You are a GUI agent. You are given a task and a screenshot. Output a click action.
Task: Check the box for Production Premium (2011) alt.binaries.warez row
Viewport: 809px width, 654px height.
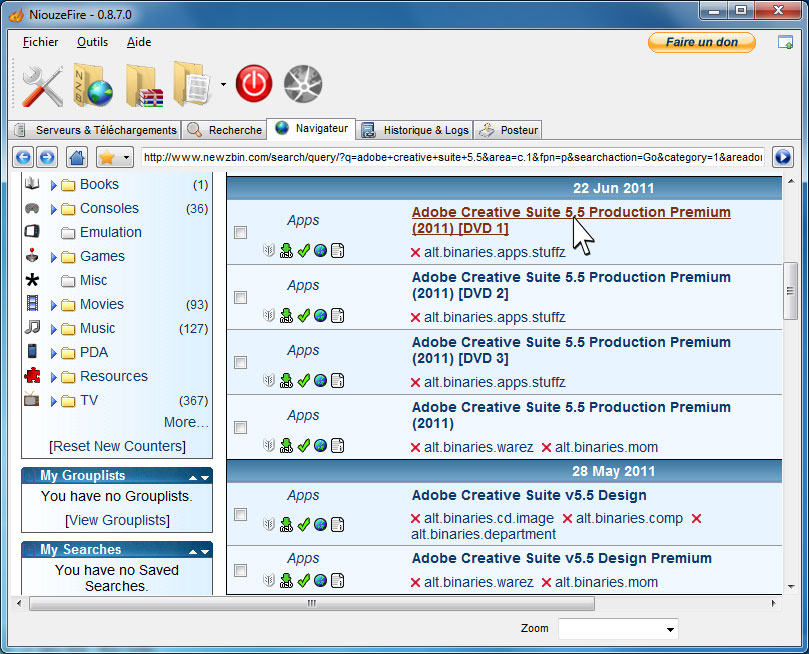coord(240,427)
